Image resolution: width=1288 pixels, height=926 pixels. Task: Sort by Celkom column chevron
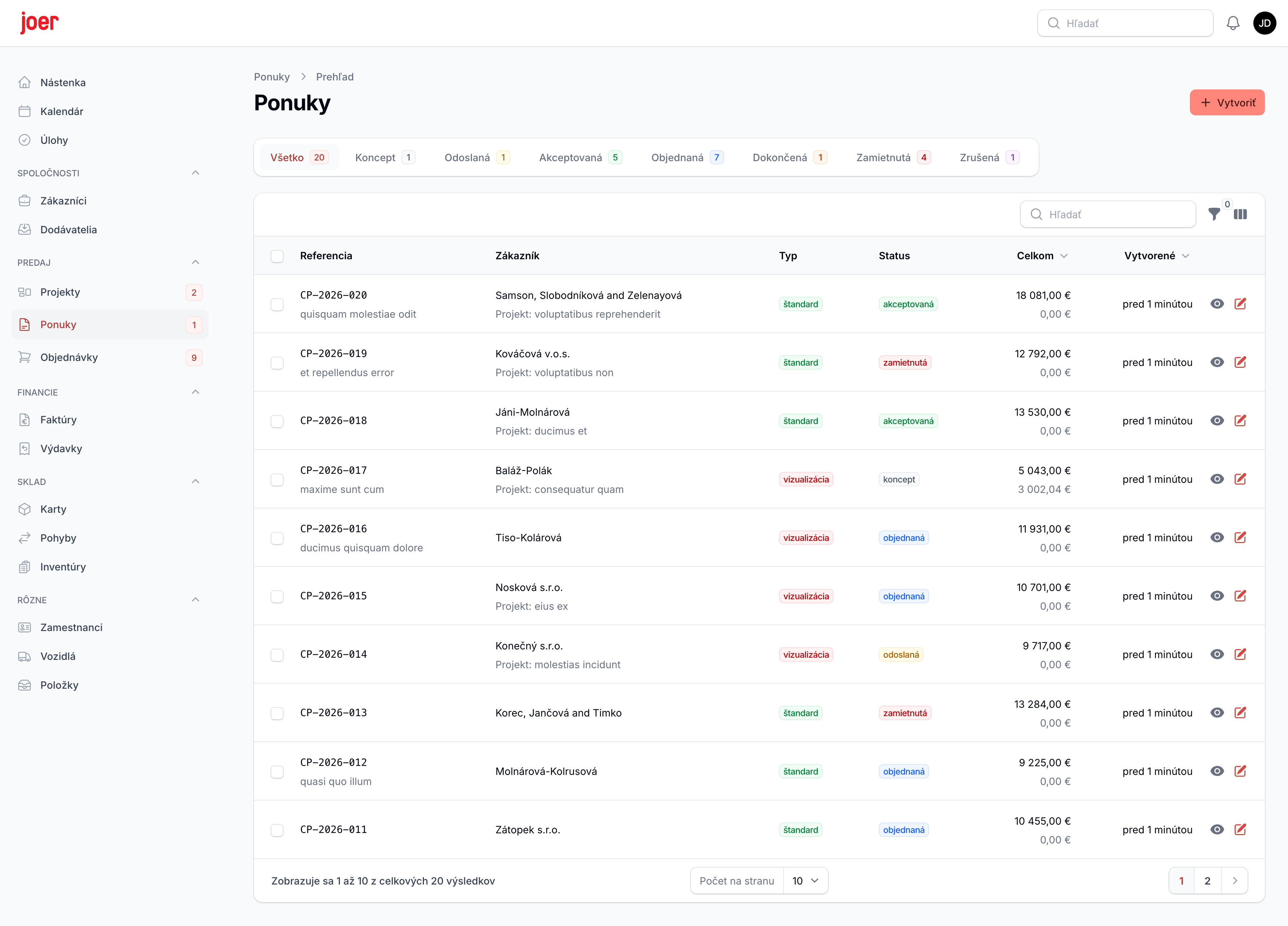(x=1064, y=256)
